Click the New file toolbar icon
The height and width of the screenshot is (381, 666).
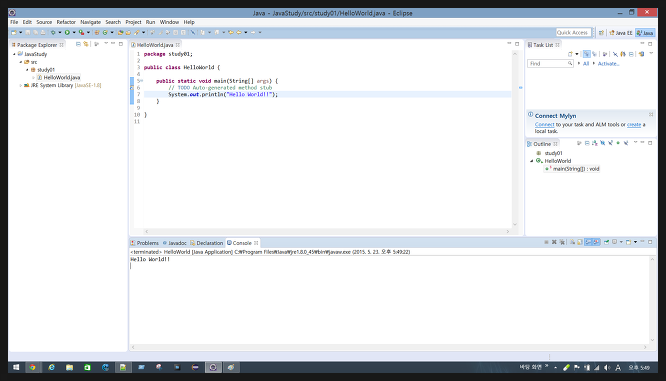pyautogui.click(x=14, y=32)
